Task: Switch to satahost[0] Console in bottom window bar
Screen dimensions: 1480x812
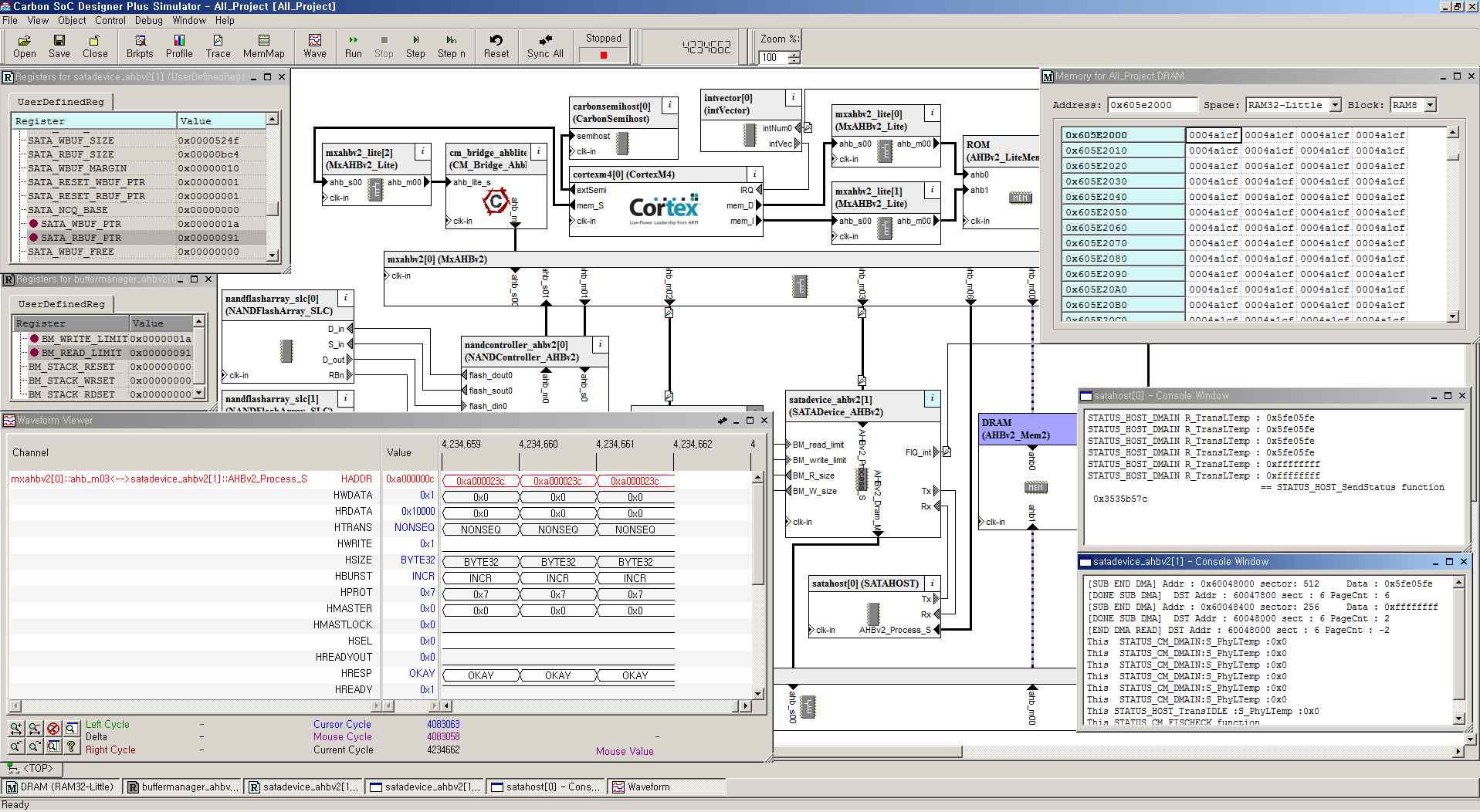Action: point(545,787)
